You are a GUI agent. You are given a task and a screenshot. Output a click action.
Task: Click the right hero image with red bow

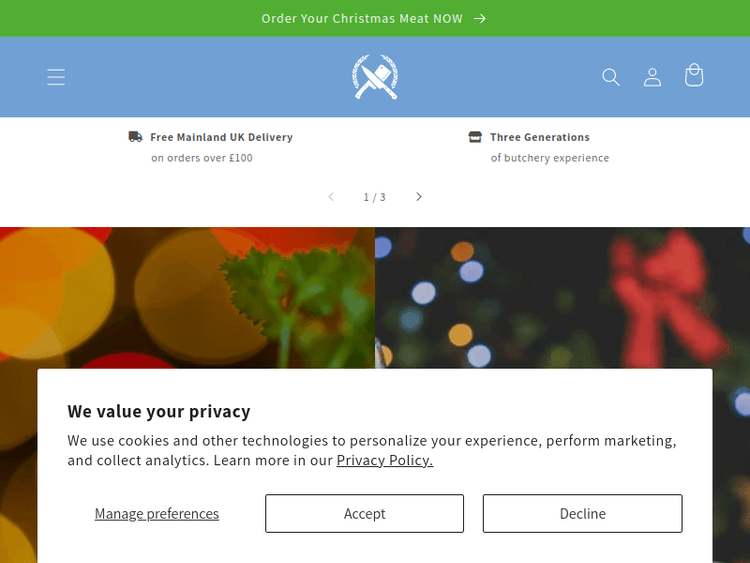(x=562, y=297)
